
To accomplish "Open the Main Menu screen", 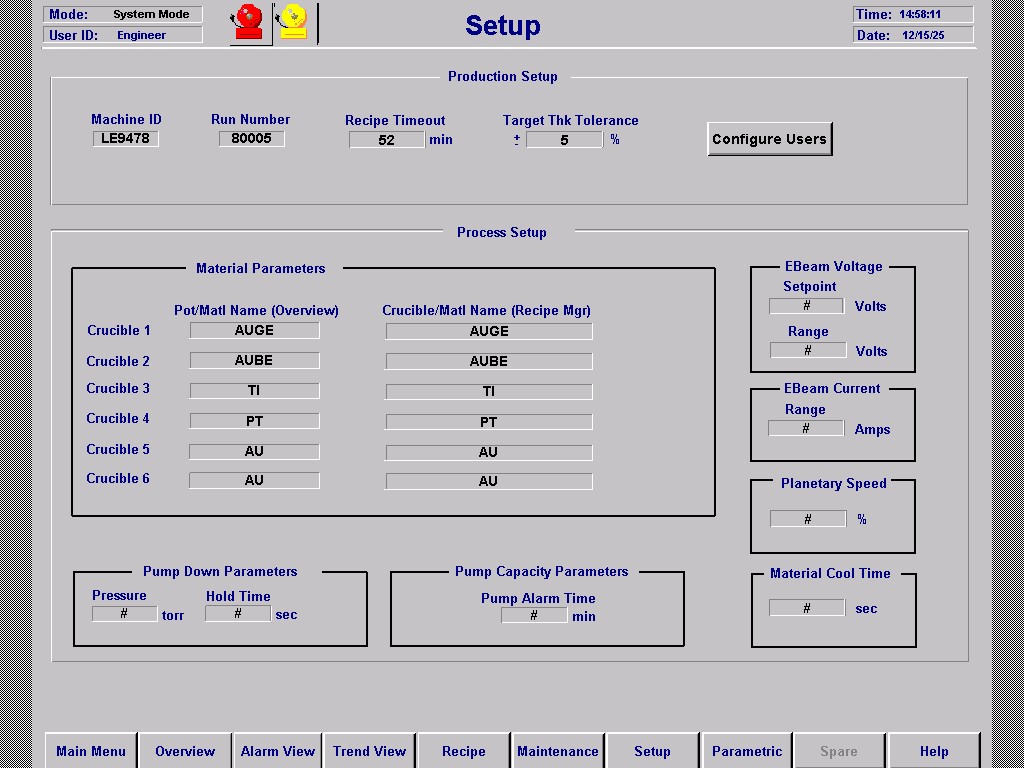I will pos(91,751).
